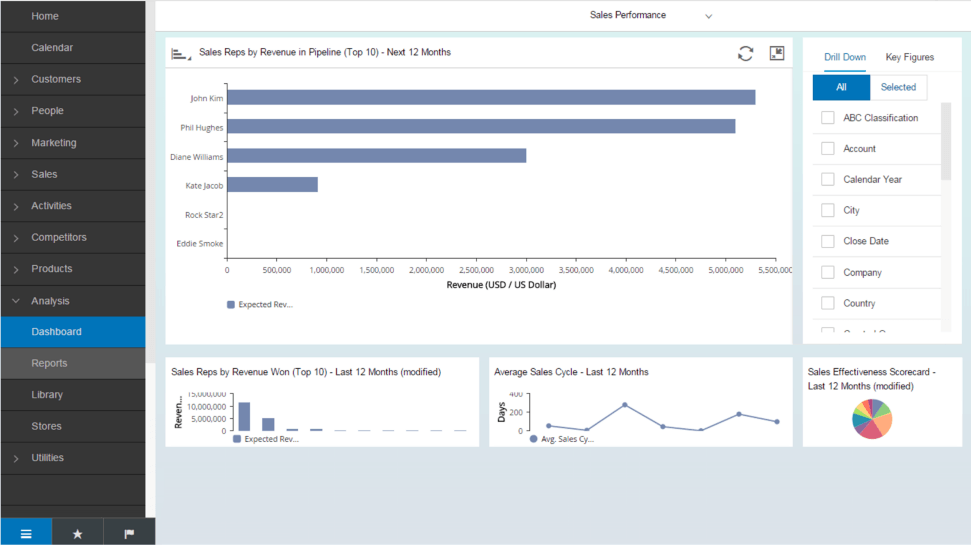Click Diane Williams revenue bar
The height and width of the screenshot is (545, 971).
(x=377, y=155)
